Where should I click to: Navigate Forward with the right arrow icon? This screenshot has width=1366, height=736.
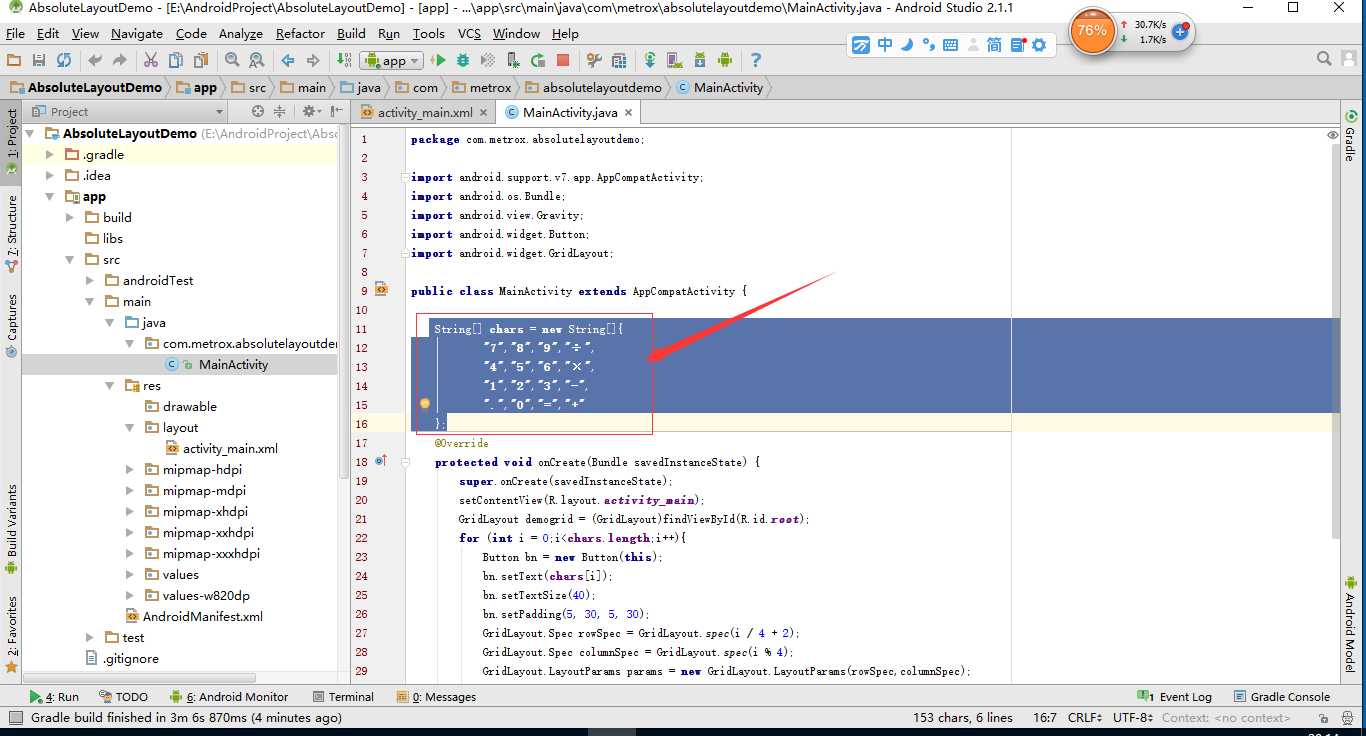coord(313,61)
